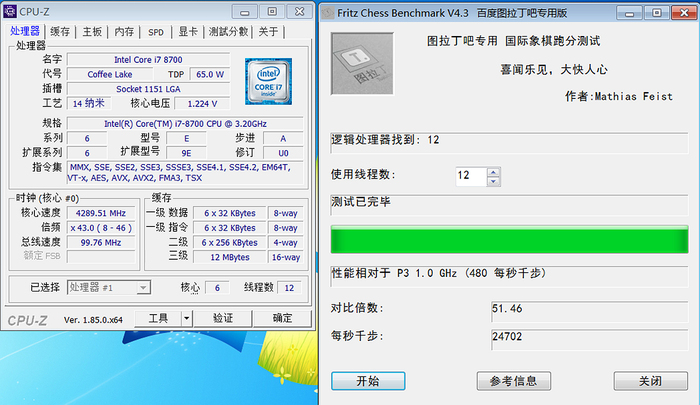Click the instruction set list field
Image resolution: width=700 pixels, height=405 pixels.
click(185, 172)
